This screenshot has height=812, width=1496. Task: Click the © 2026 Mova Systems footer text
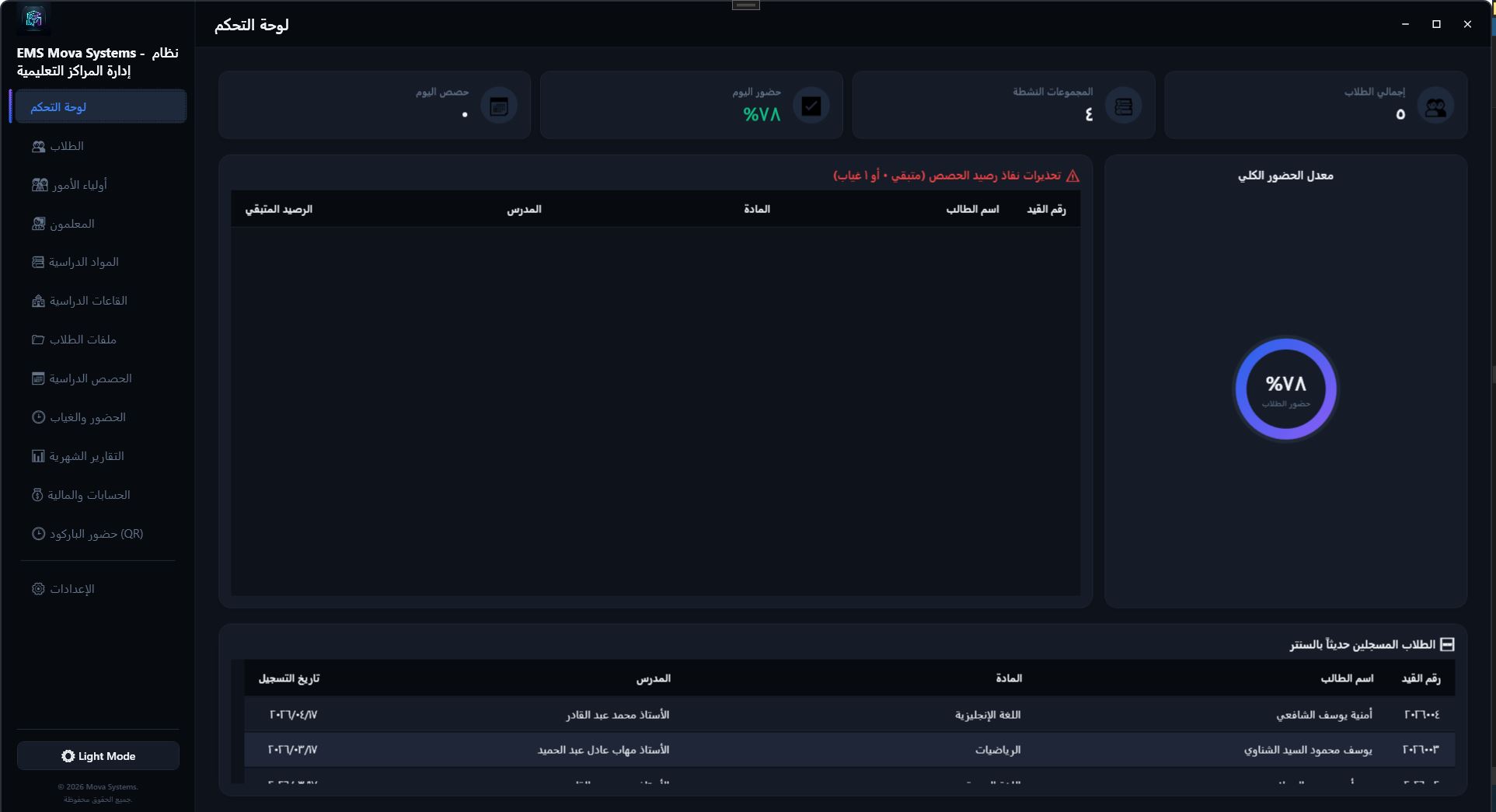pyautogui.click(x=98, y=786)
